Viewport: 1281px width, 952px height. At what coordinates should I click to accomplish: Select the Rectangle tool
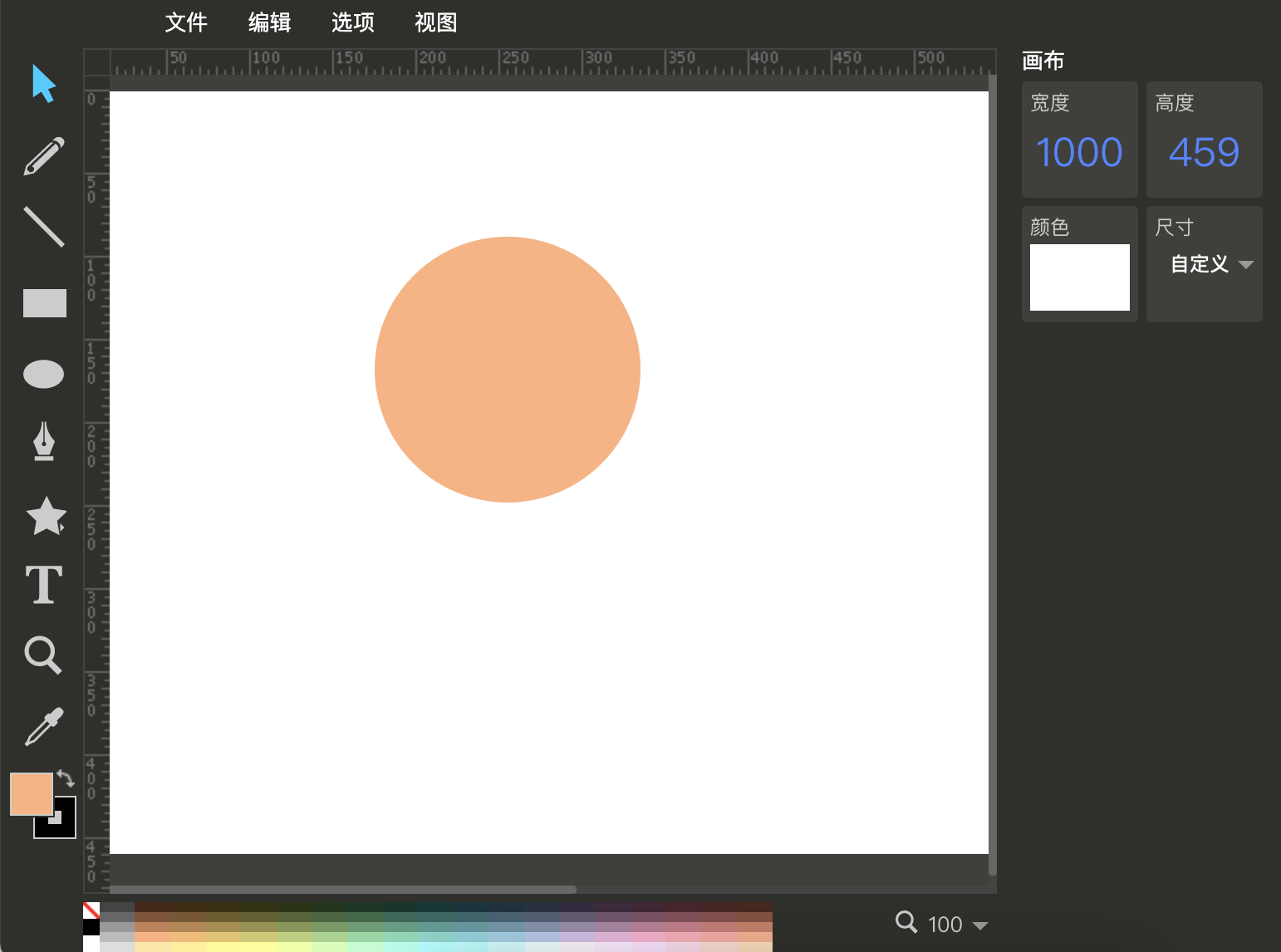(45, 303)
